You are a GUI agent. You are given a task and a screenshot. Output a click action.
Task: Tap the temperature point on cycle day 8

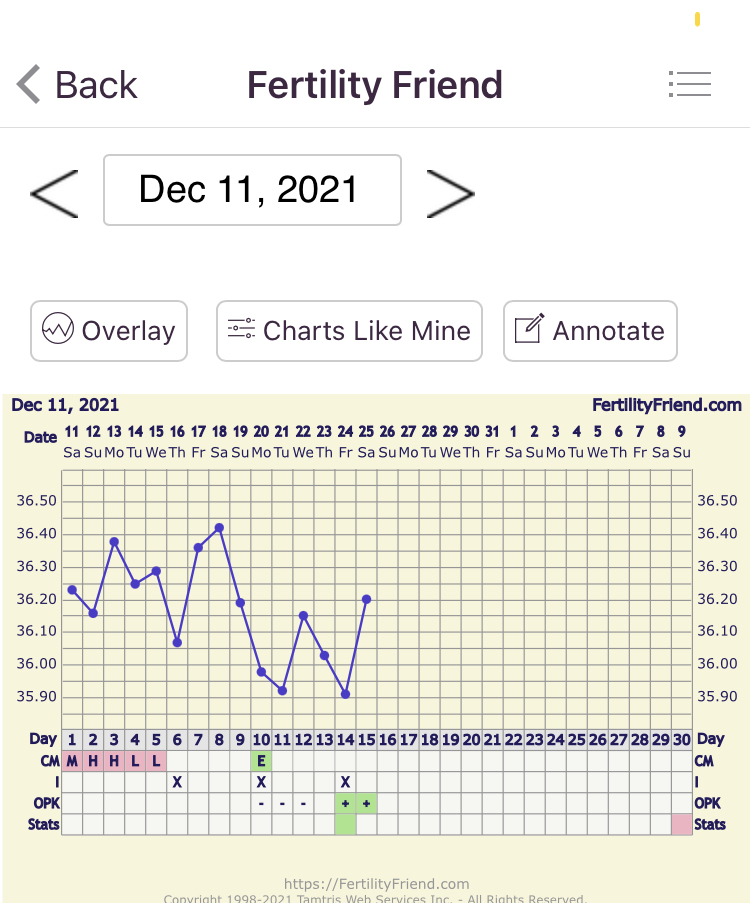click(x=219, y=527)
